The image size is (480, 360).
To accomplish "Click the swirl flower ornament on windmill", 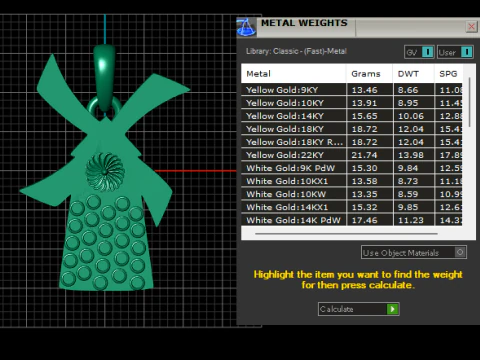I will click(x=105, y=172).
